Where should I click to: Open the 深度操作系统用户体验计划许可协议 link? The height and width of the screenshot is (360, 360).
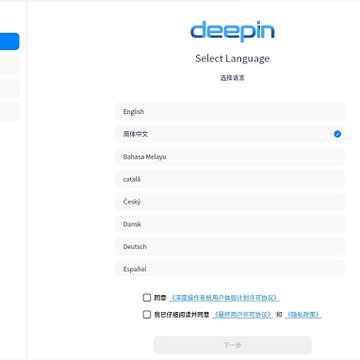coord(224,298)
